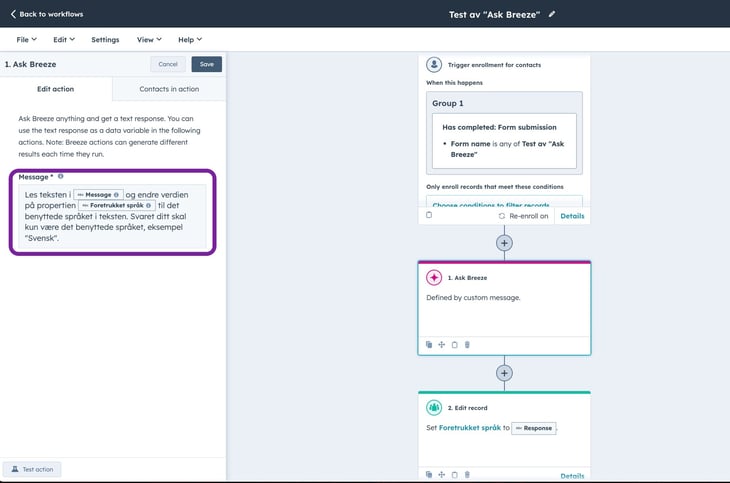
Task: Select the Foretrukket språk token in the prompt
Action: point(116,205)
